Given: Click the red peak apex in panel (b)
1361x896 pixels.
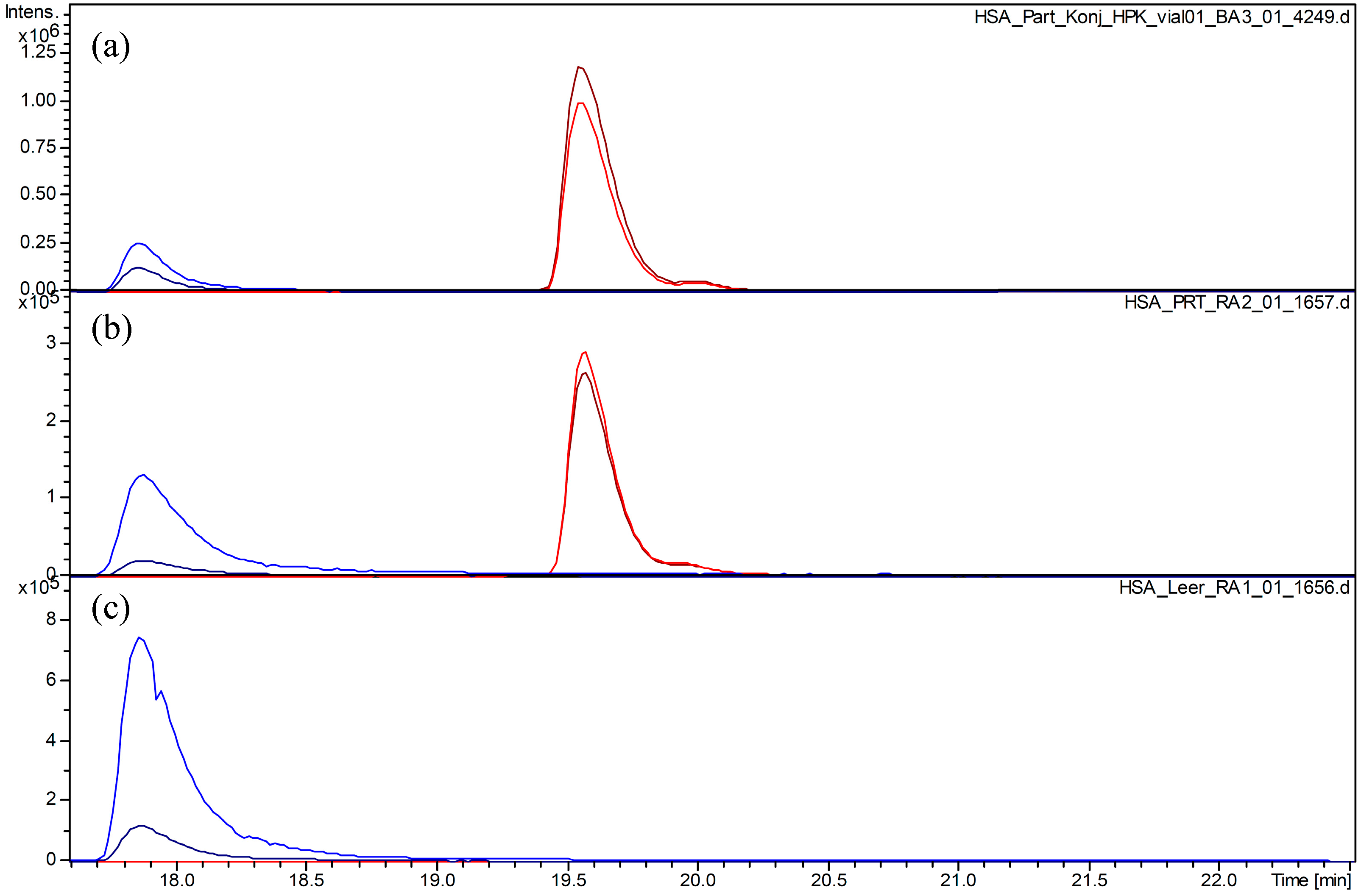Looking at the screenshot, I should coord(584,352).
